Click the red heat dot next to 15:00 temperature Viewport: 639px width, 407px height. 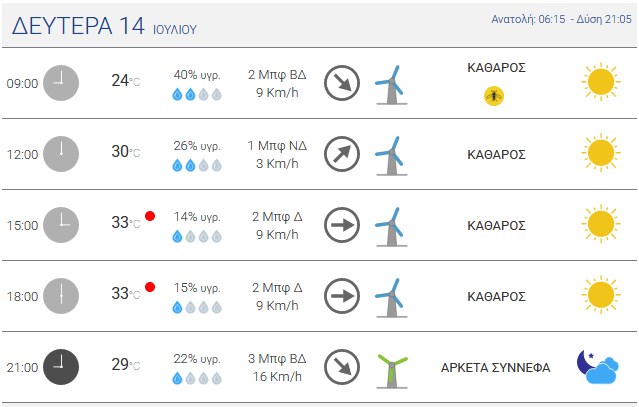(x=150, y=216)
